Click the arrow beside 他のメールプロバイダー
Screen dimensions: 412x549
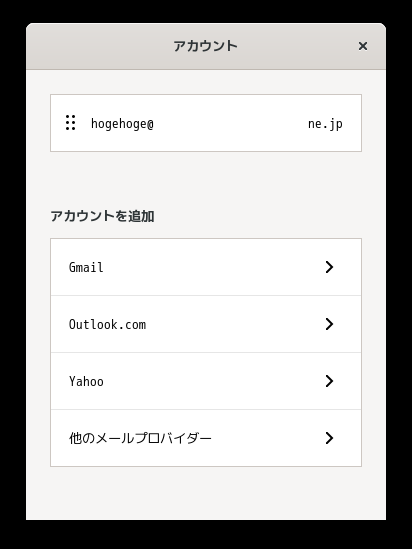coord(329,438)
